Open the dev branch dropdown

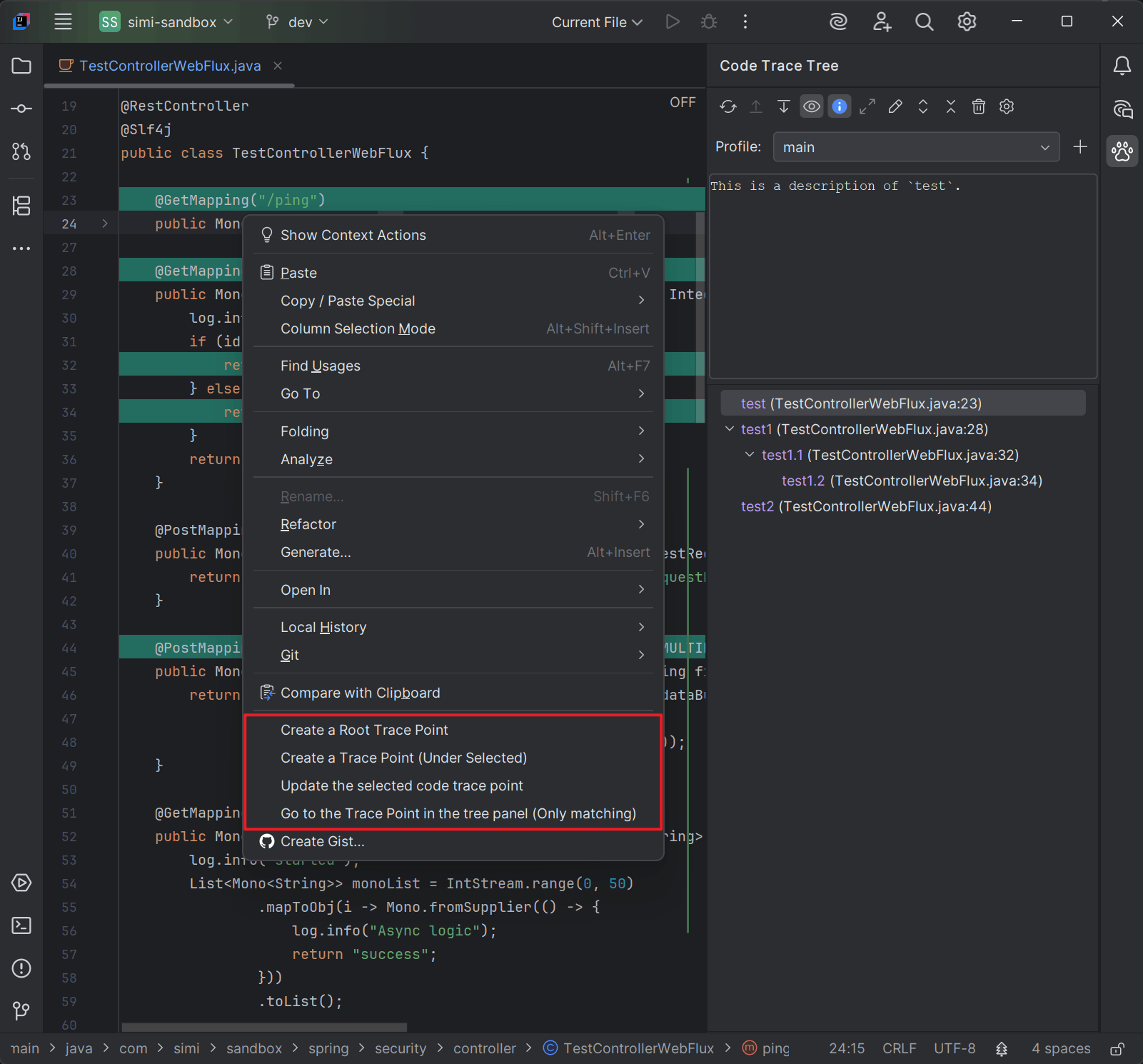pos(297,21)
